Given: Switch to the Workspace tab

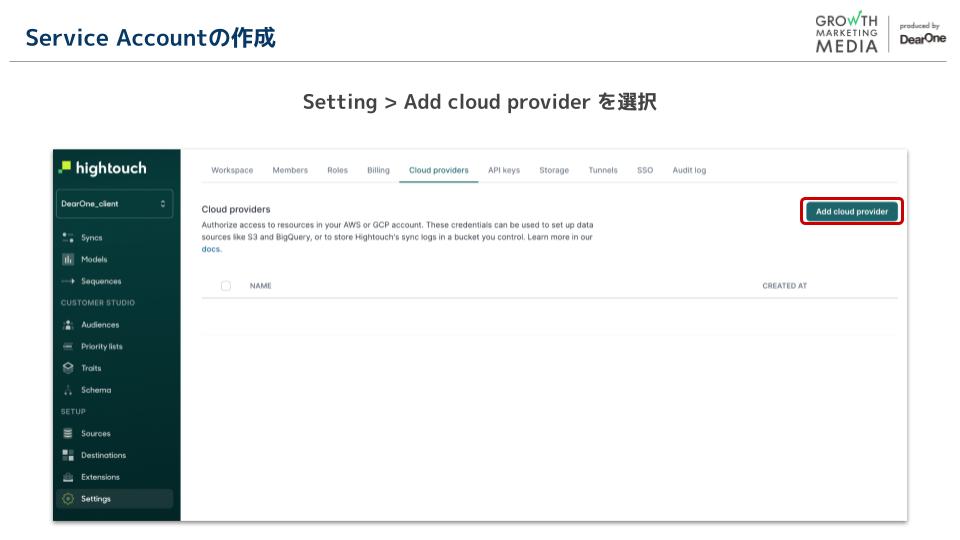Looking at the screenshot, I should (x=232, y=170).
